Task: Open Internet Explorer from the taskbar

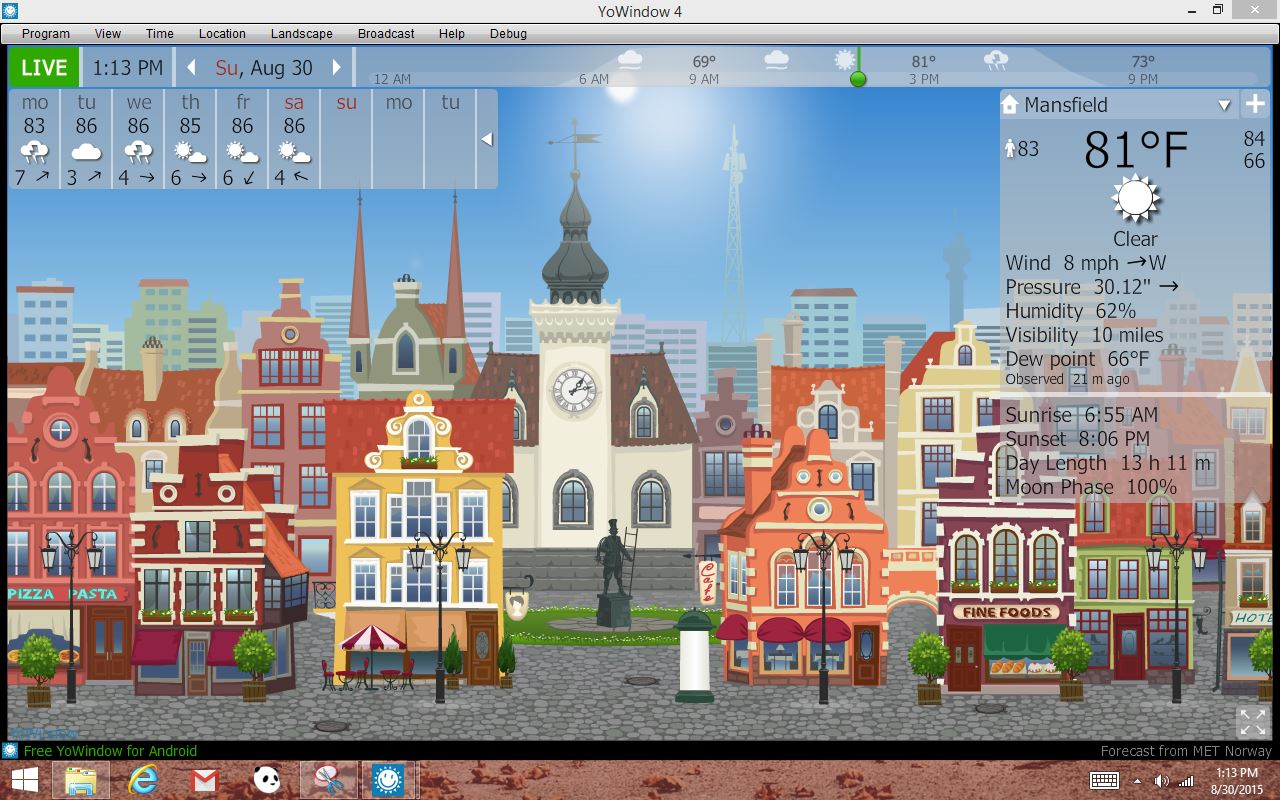Action: coord(143,779)
